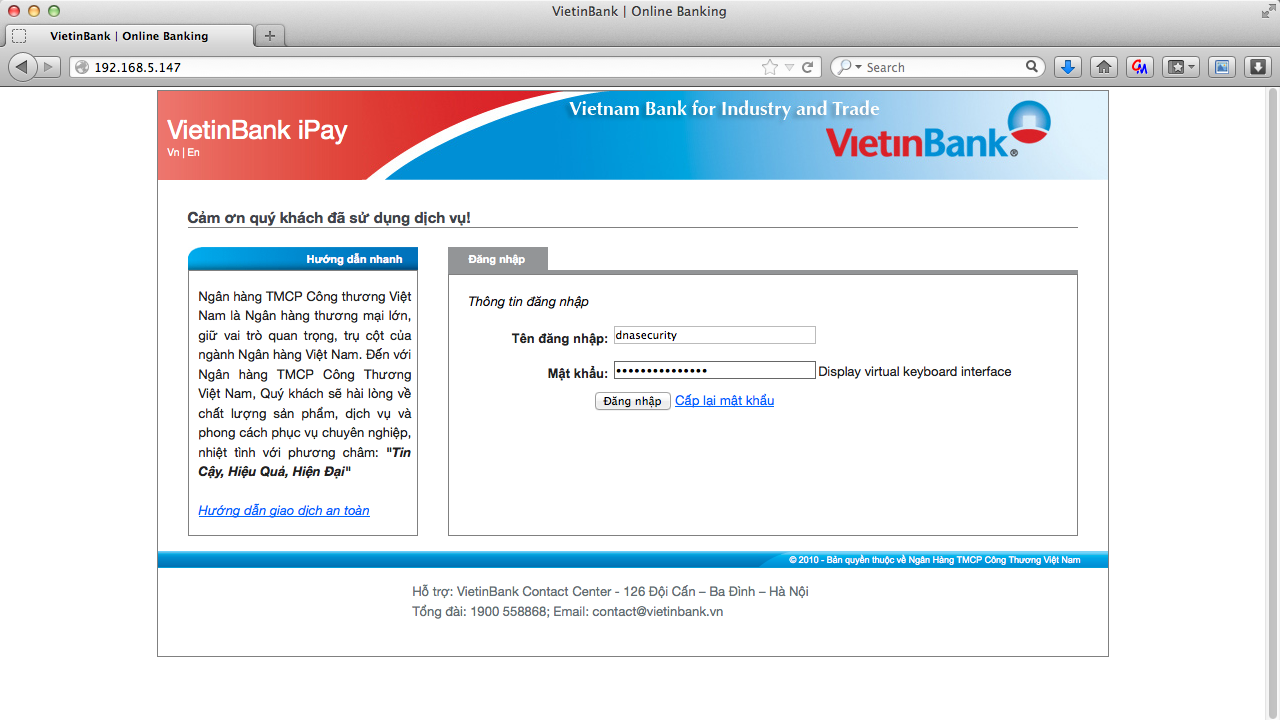Select the VietinBank Online Banking tab
The height and width of the screenshot is (720, 1280).
coord(129,36)
